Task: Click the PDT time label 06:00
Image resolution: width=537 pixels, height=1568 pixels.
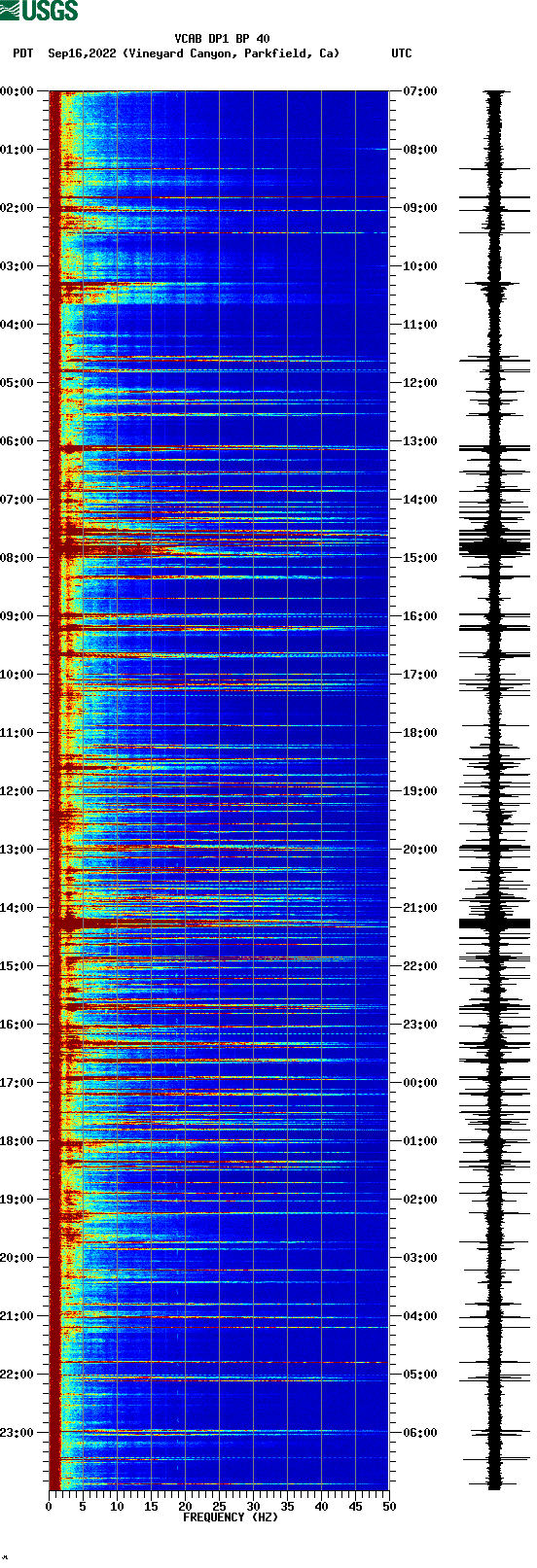Action: (18, 441)
